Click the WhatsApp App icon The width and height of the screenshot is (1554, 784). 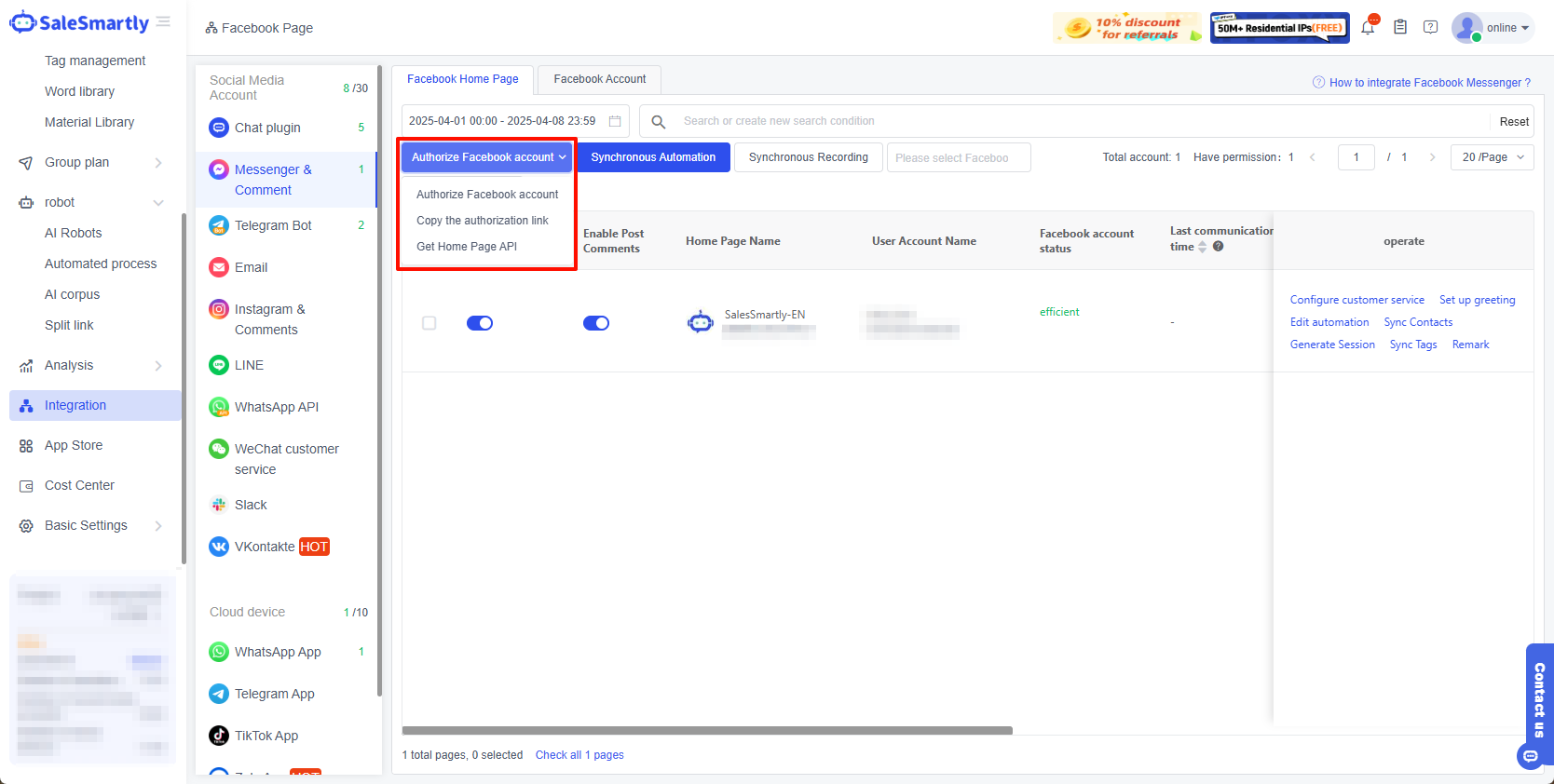pyautogui.click(x=219, y=652)
